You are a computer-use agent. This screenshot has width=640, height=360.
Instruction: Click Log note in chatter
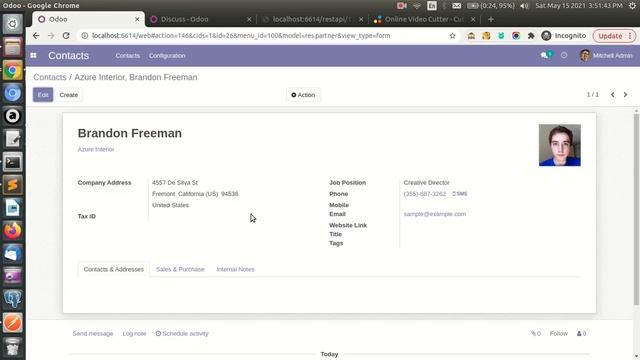[134, 333]
